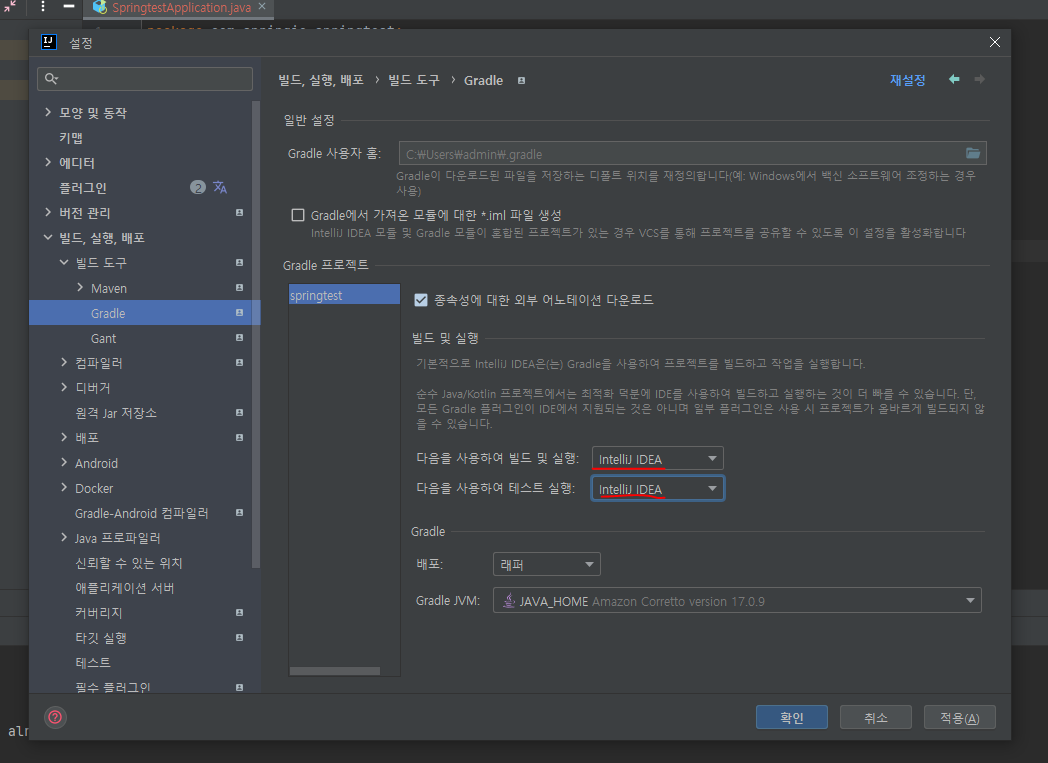Expand Maven tree node
The height and width of the screenshot is (763, 1048).
coord(80,287)
